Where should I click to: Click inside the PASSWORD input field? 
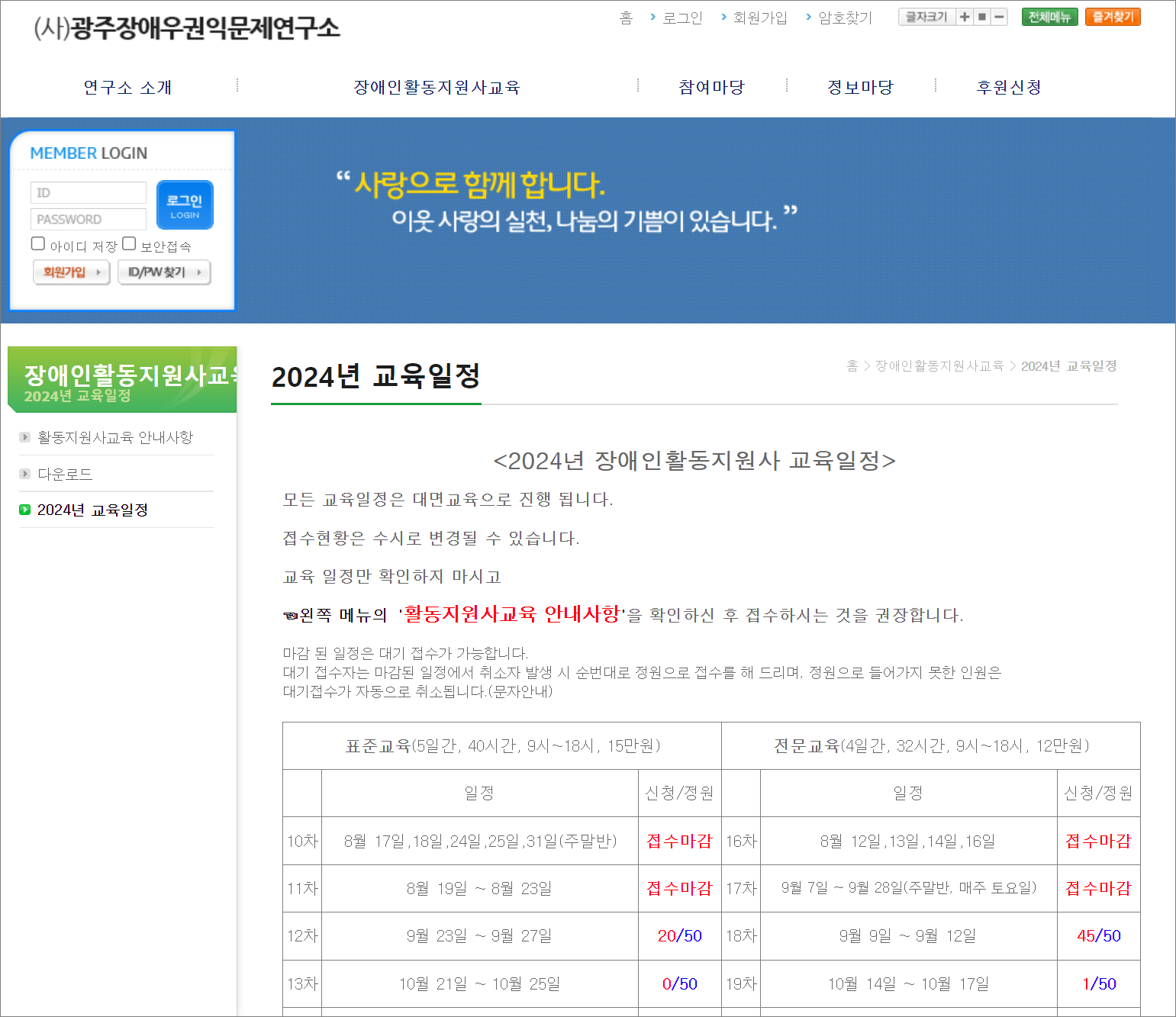click(88, 219)
